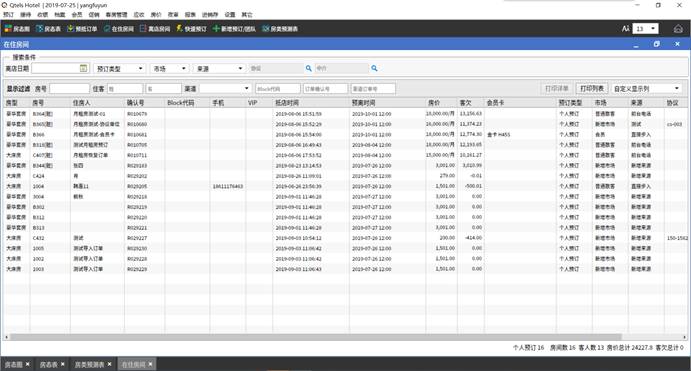Select row for room C424
Screen dimensions: 691x371
point(345,176)
